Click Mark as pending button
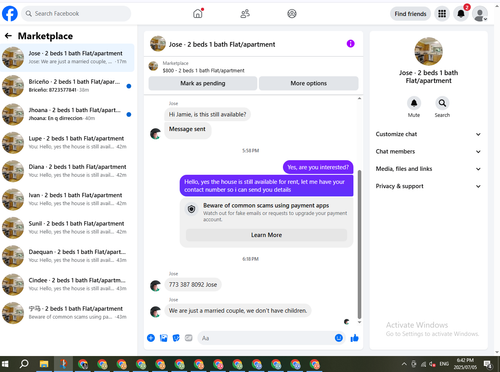The image size is (500, 372). pos(203,83)
